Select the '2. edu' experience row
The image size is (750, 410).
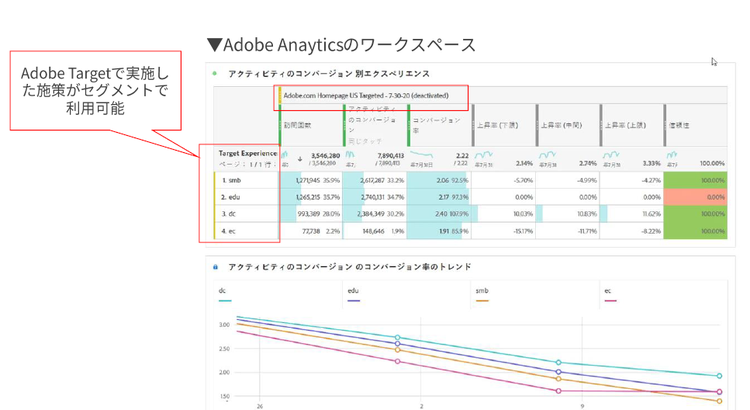[x=247, y=197]
